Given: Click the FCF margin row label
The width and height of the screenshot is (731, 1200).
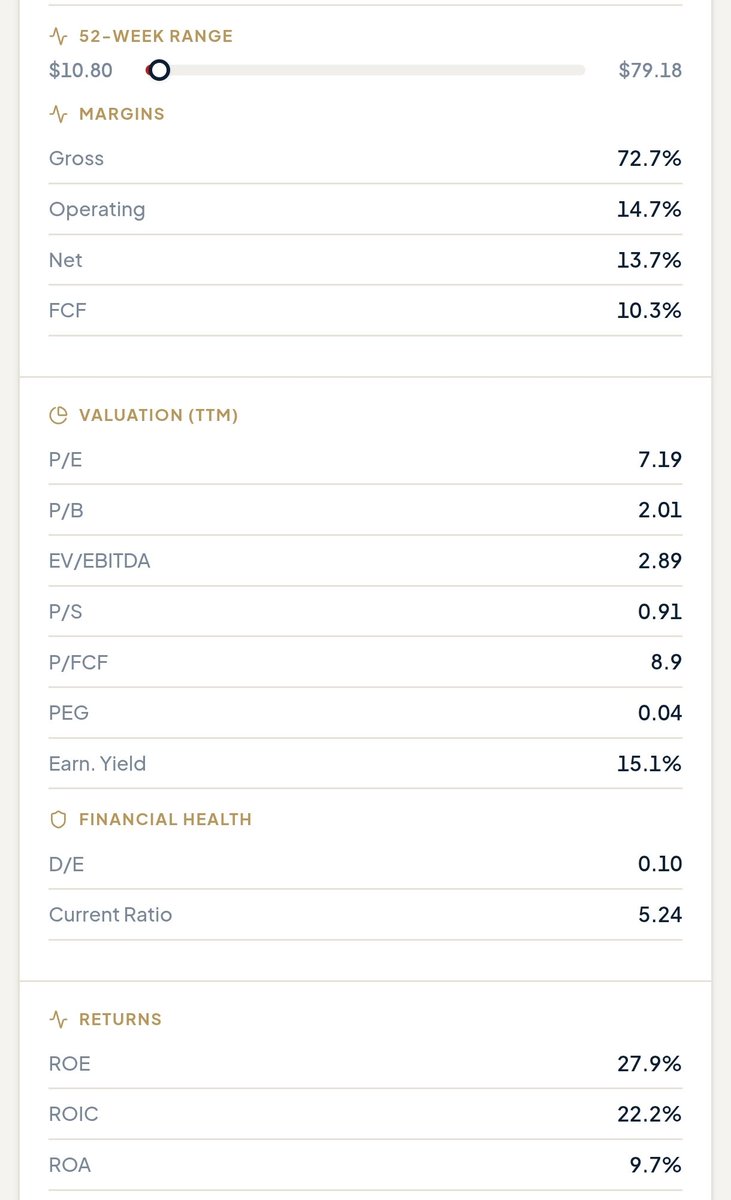Looking at the screenshot, I should click(x=68, y=310).
